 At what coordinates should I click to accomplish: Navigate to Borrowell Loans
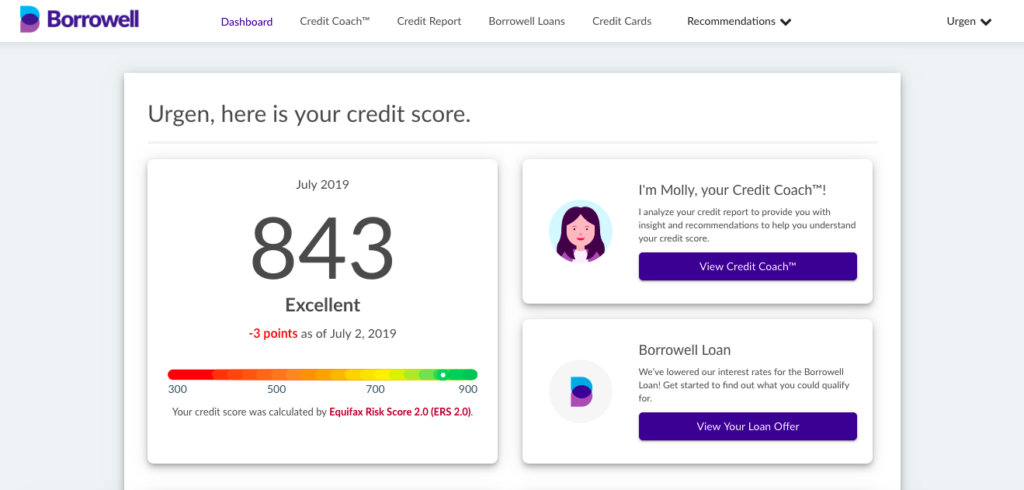coord(526,21)
